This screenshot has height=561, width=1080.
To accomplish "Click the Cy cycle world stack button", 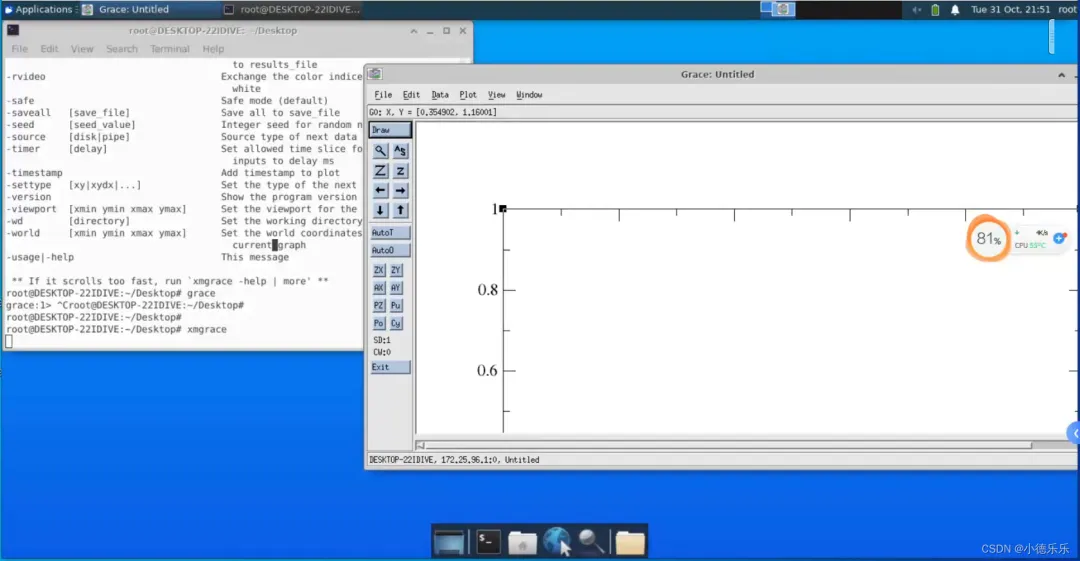I will (x=395, y=323).
